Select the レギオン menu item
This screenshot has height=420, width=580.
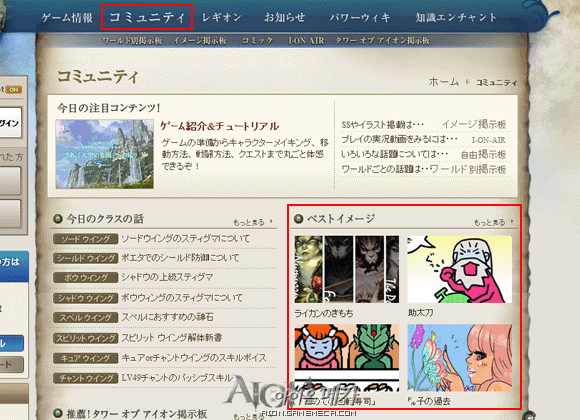(x=222, y=17)
